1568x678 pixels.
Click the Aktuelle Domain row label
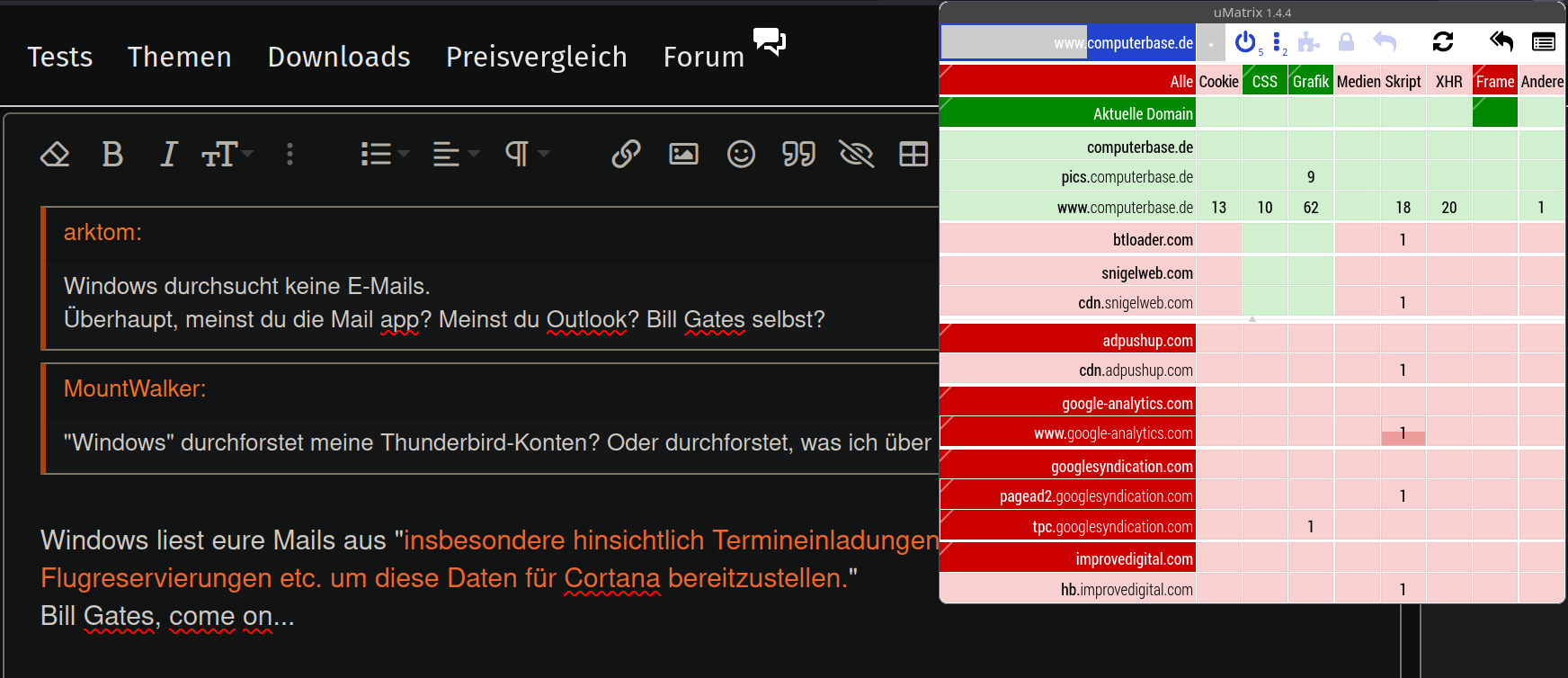[1067, 113]
